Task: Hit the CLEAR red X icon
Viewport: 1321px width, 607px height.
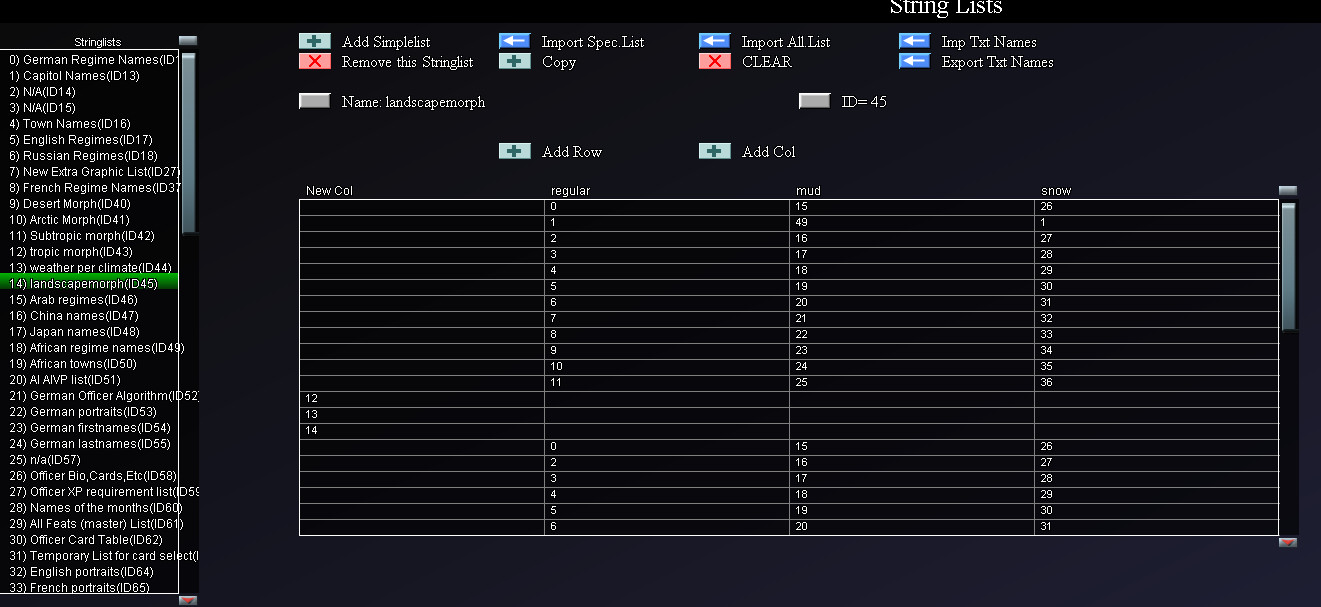Action: click(714, 62)
